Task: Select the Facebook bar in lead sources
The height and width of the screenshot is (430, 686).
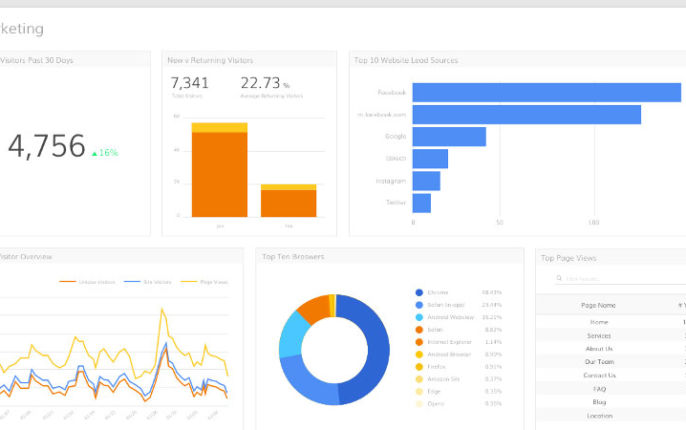Action: [x=546, y=92]
